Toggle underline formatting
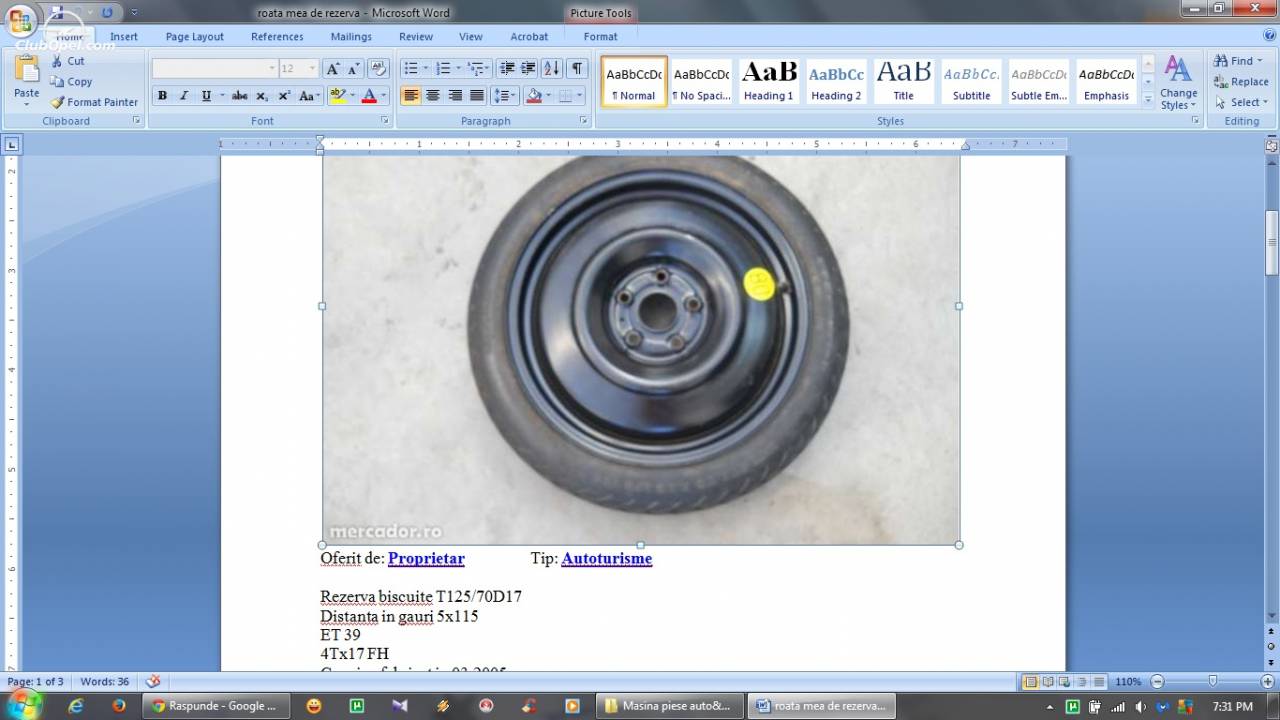Viewport: 1280px width, 720px height. click(x=206, y=96)
